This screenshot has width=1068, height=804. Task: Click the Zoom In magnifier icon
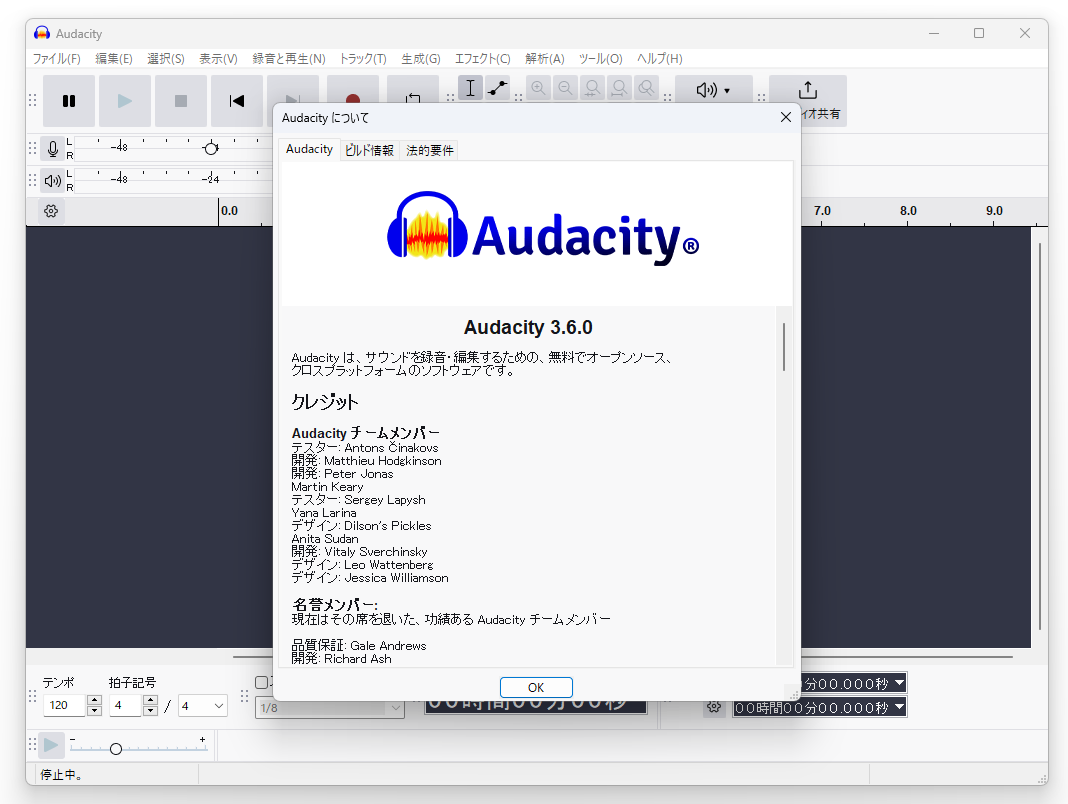[x=538, y=88]
